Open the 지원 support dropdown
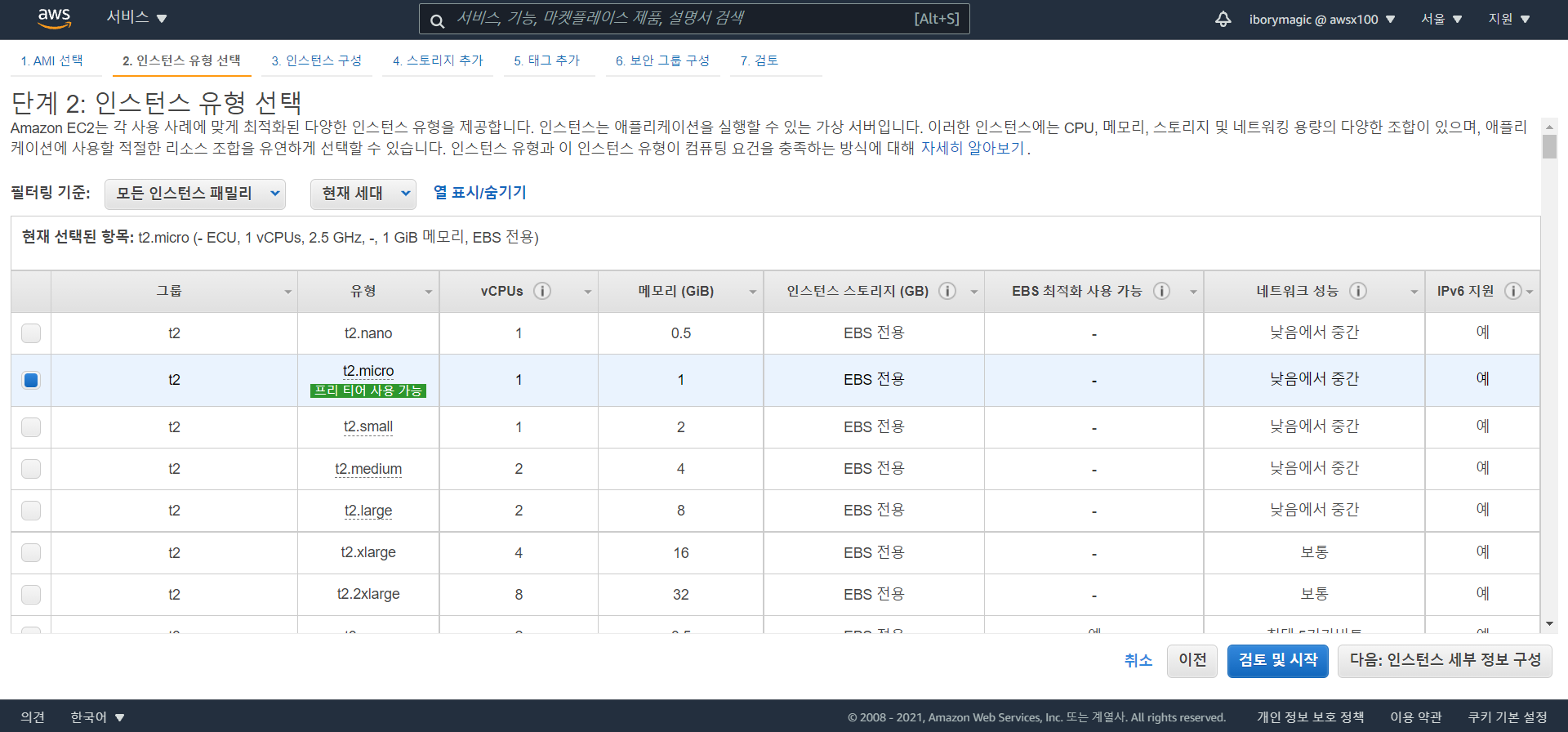The image size is (1568, 732). coord(1509,19)
